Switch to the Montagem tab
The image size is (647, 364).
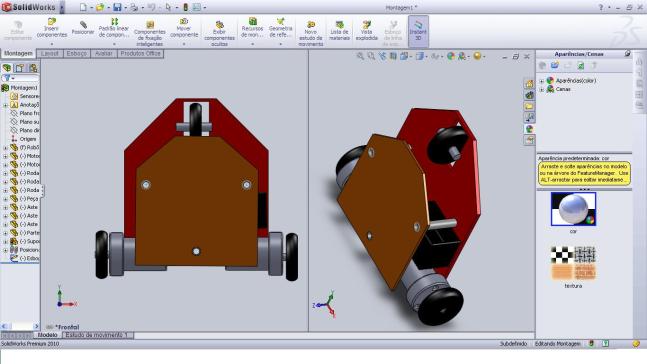click(x=18, y=54)
